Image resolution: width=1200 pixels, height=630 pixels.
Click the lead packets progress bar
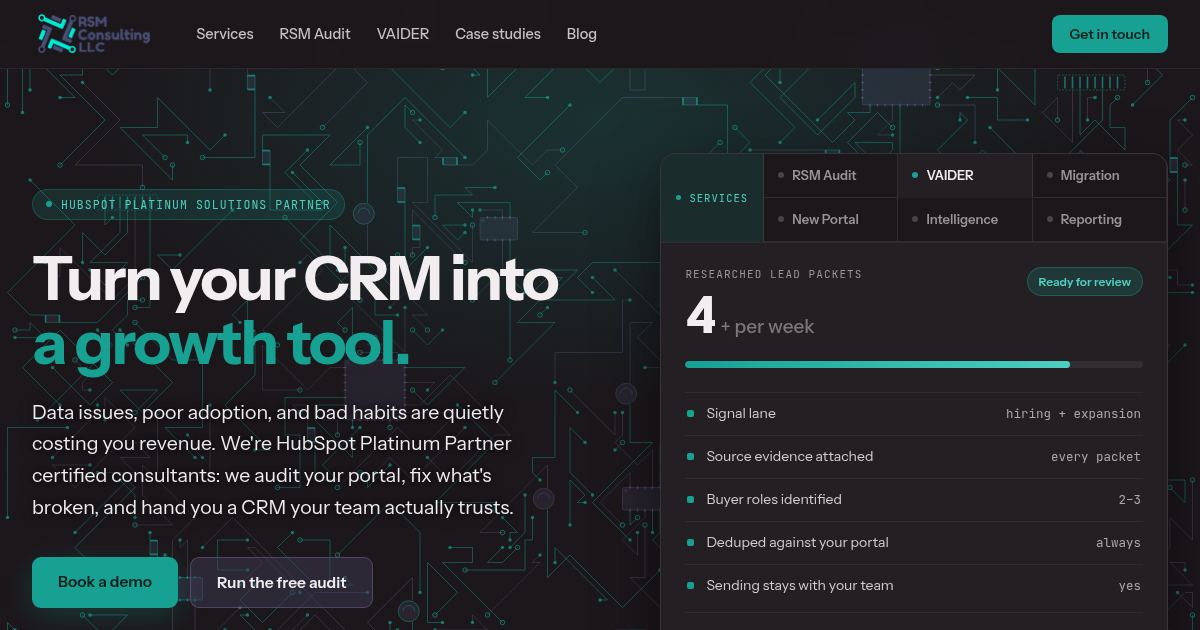pos(914,364)
